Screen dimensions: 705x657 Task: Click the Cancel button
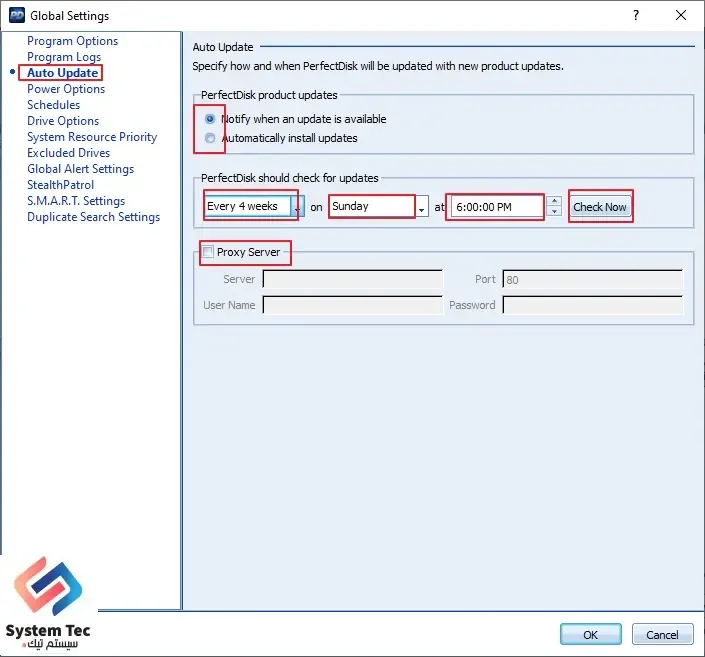tap(662, 634)
